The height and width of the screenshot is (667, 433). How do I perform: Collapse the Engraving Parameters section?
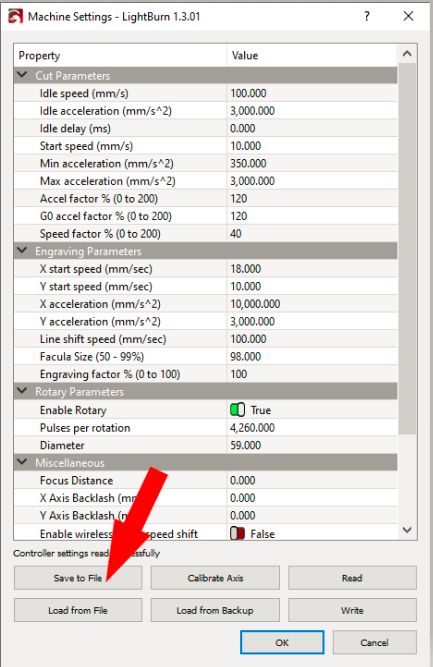point(22,251)
